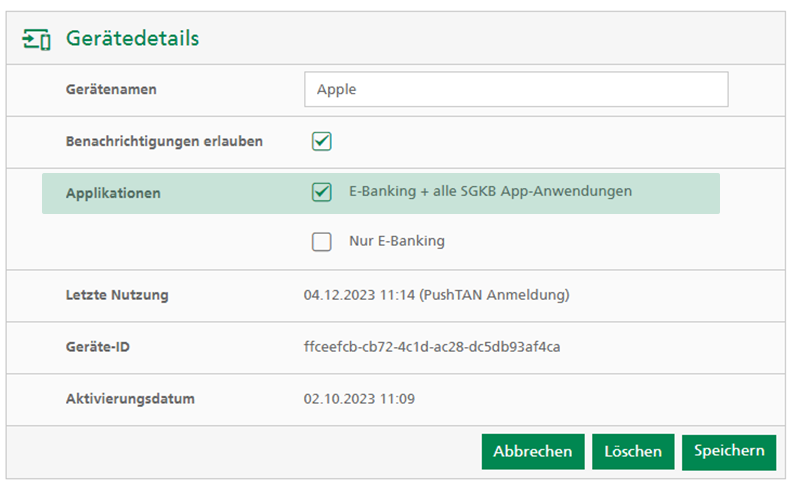Select the Geräte-ID value text
800x502 pixels.
point(432,347)
